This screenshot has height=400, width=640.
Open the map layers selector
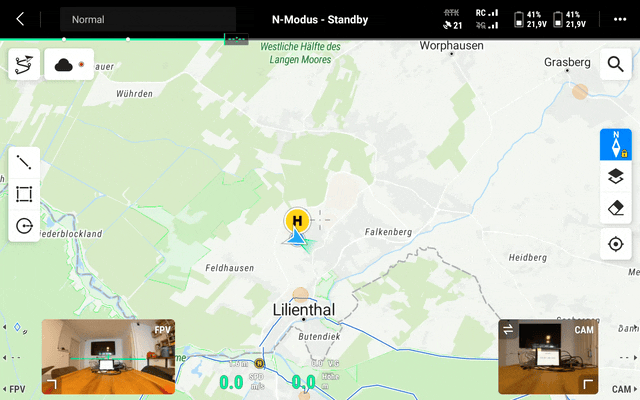(616, 176)
